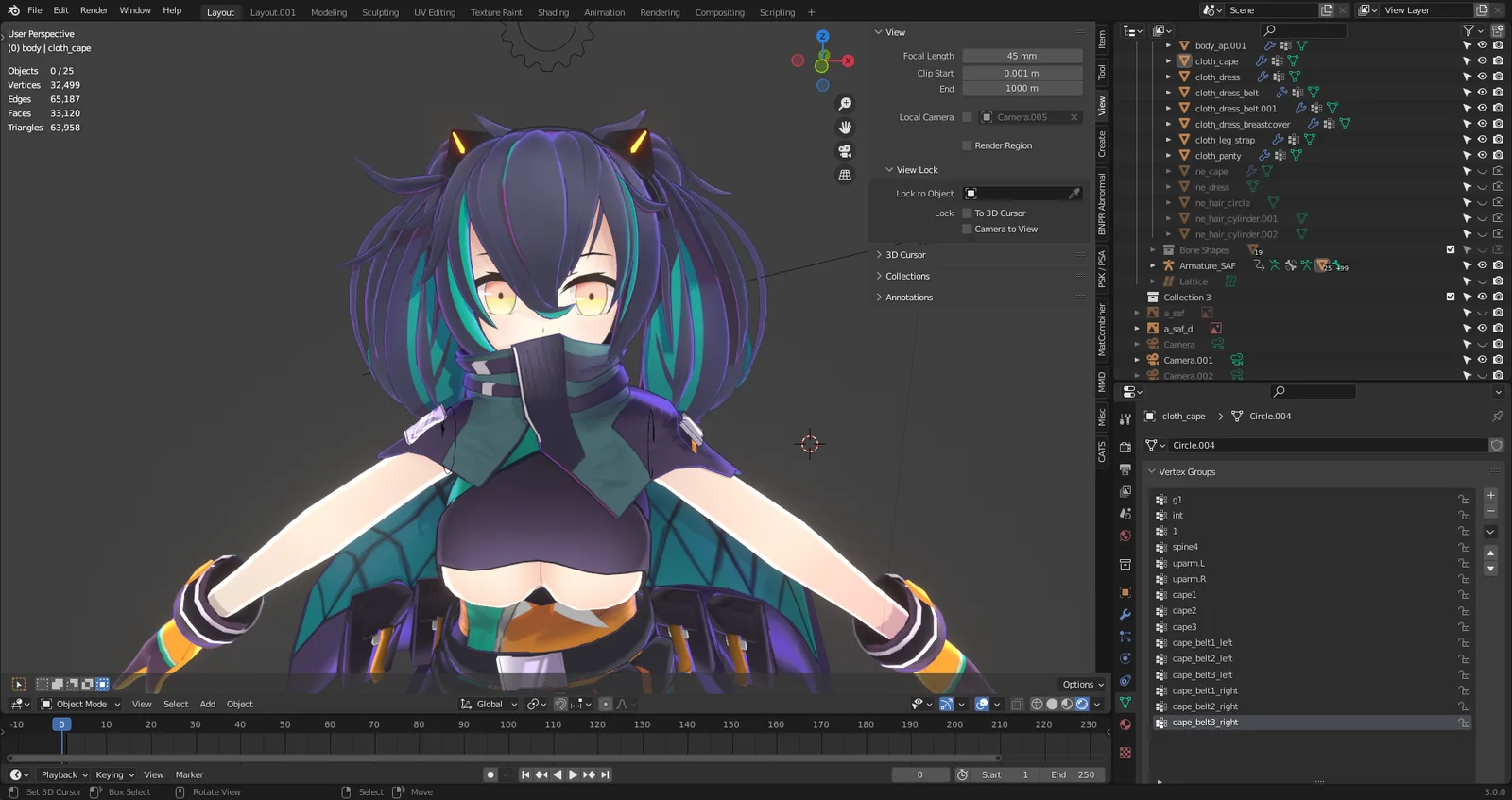Open vertex group specials dropdown arrow

pos(1491,532)
